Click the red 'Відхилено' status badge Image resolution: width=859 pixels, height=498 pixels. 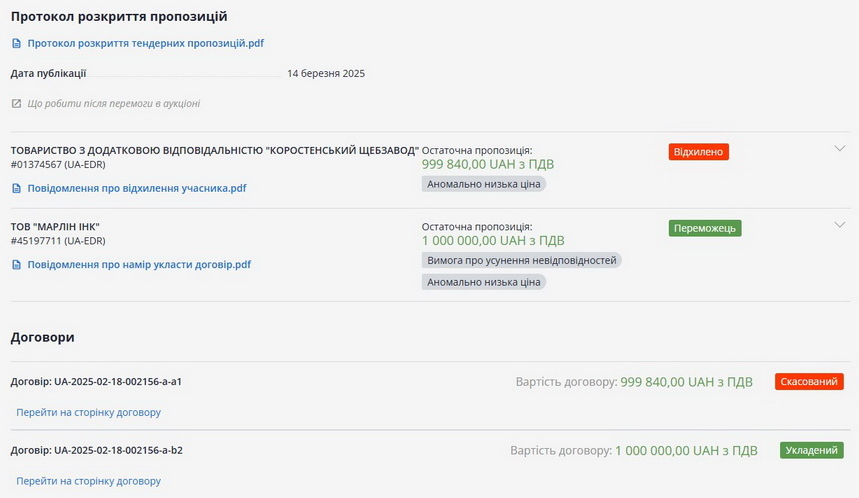click(698, 152)
